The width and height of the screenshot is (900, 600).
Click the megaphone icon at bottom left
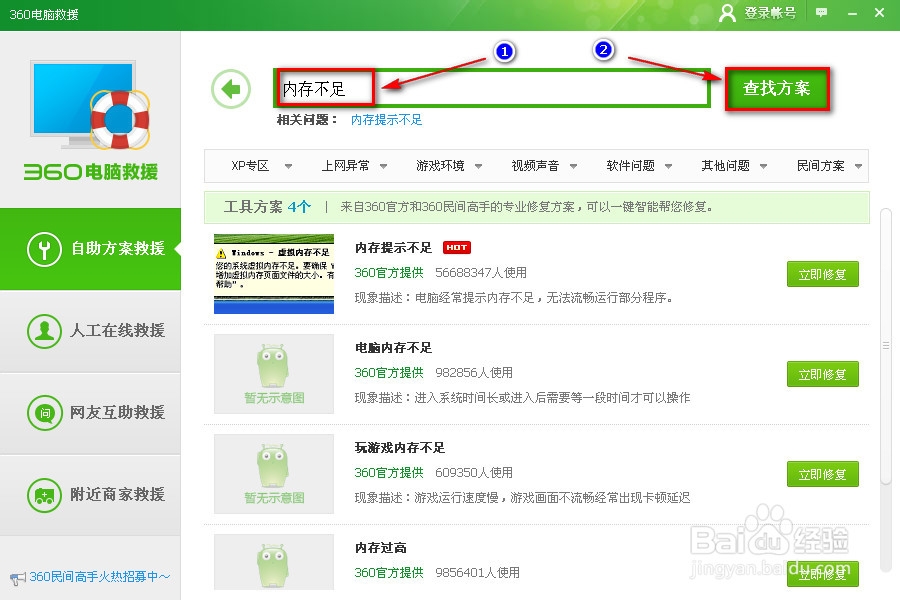[18, 578]
